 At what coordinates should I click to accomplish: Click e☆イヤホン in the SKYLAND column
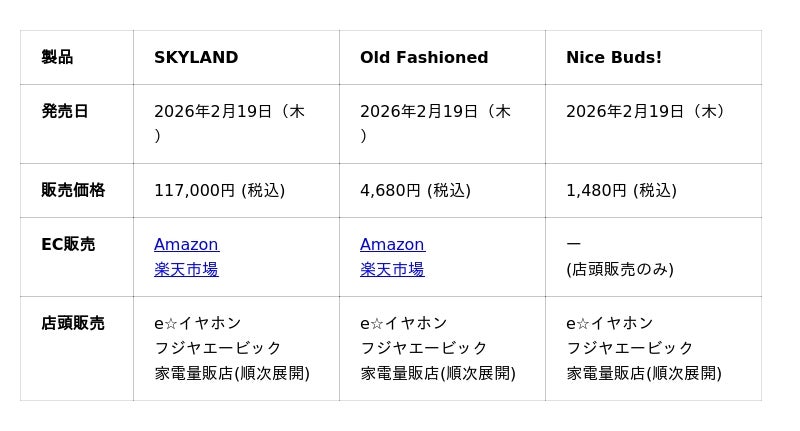pyautogui.click(x=198, y=324)
